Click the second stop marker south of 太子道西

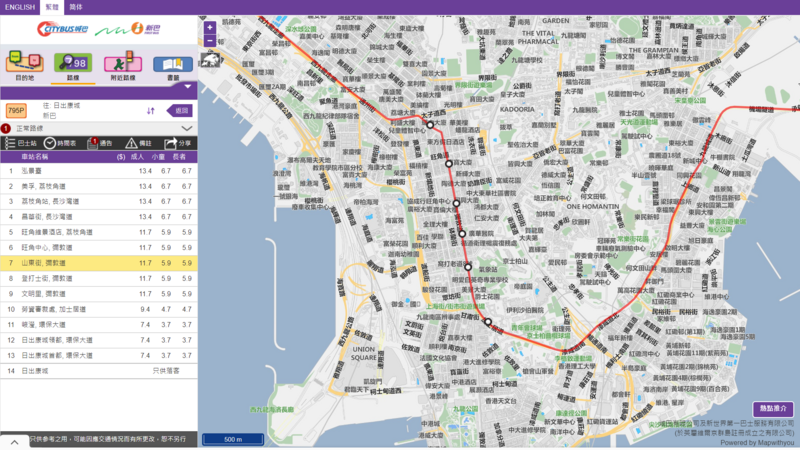(x=449, y=164)
